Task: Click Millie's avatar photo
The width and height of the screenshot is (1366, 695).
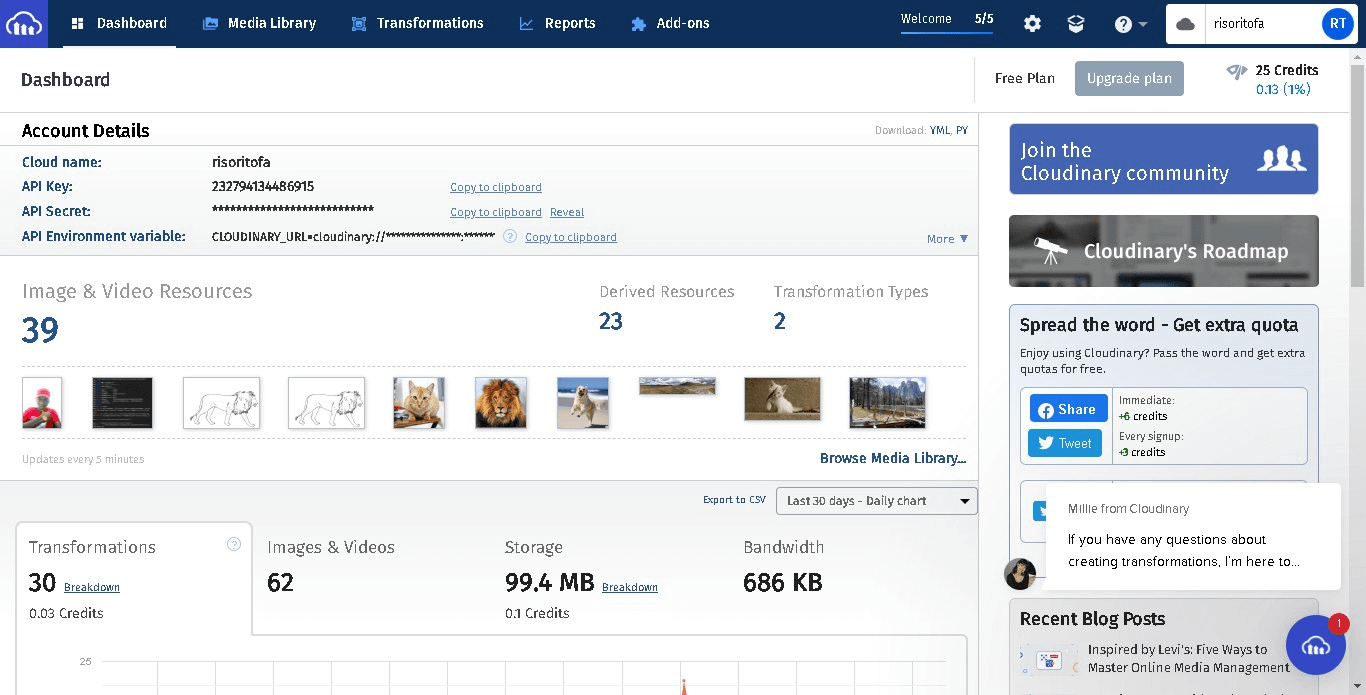Action: [x=1020, y=574]
